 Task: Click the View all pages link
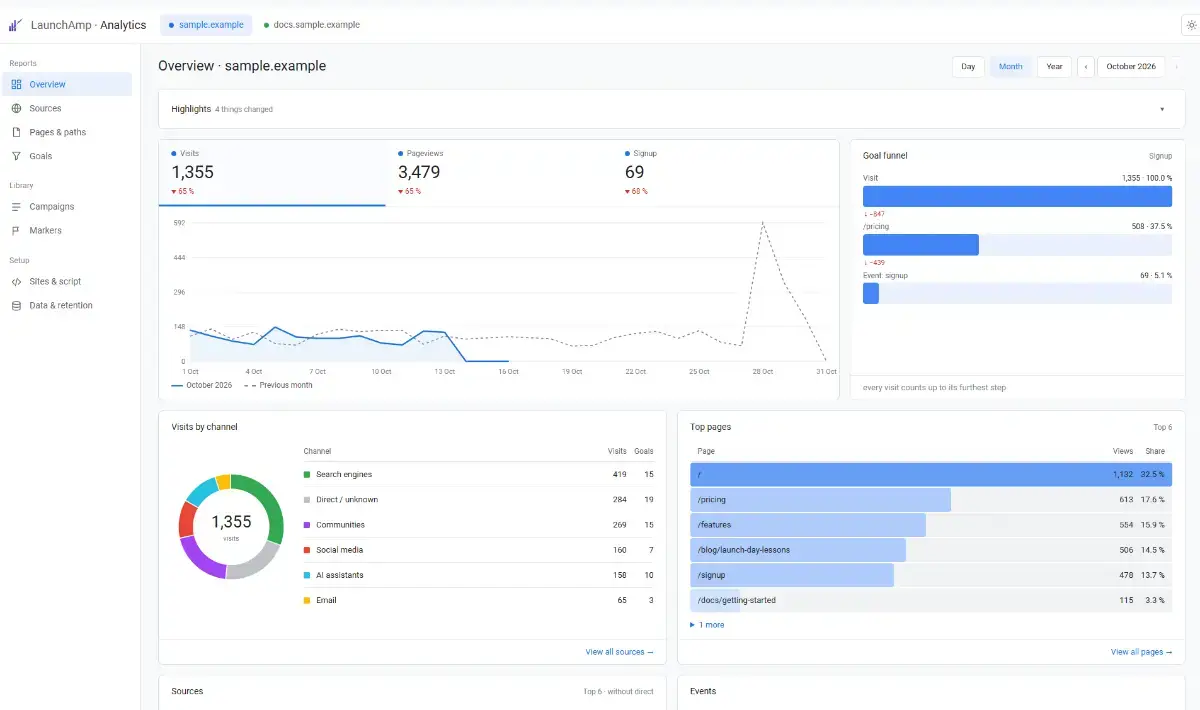1141,652
